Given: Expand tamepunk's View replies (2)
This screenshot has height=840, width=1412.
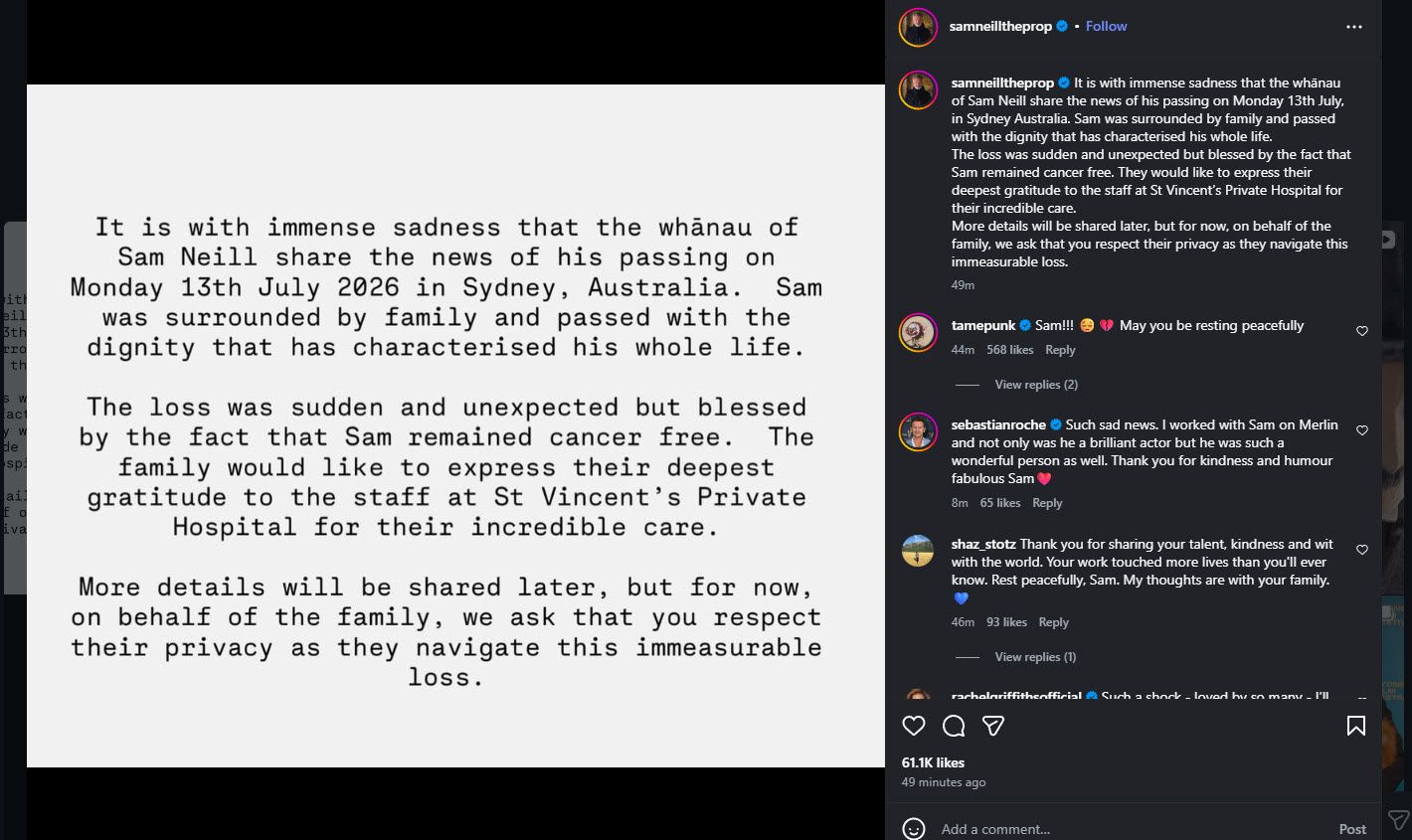Looking at the screenshot, I should pyautogui.click(x=1036, y=385).
